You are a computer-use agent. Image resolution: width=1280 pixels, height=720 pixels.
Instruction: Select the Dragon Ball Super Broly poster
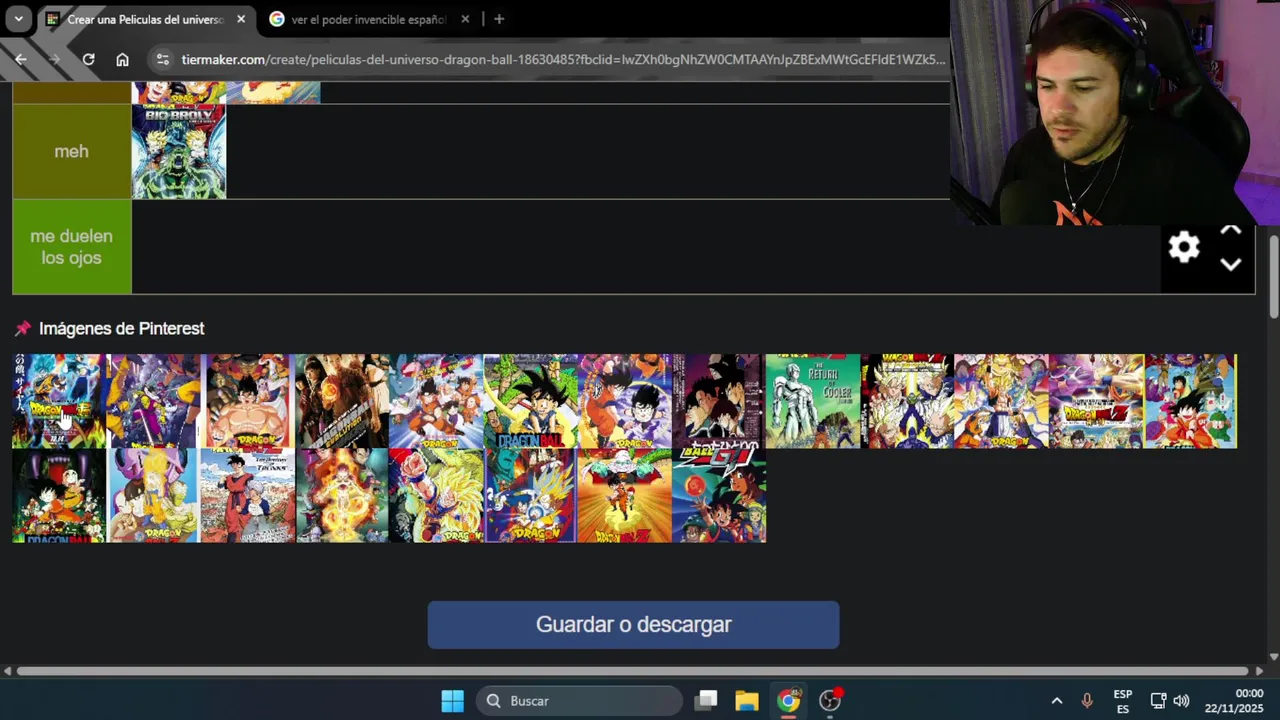pos(59,401)
